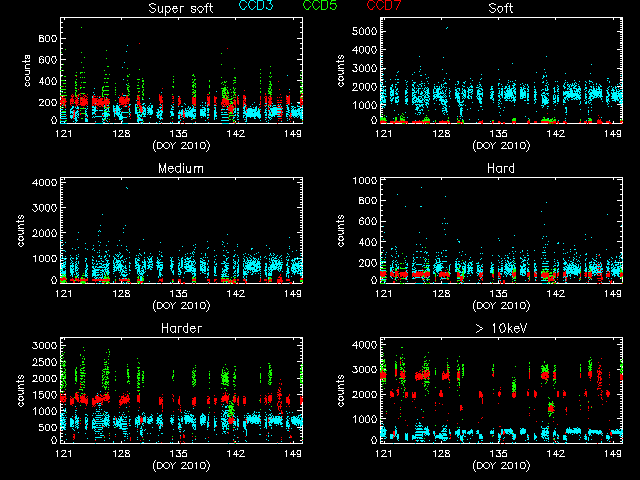Click the (DOY 2010) label under > 10keV plot
The width and height of the screenshot is (640, 480).
pos(502,465)
